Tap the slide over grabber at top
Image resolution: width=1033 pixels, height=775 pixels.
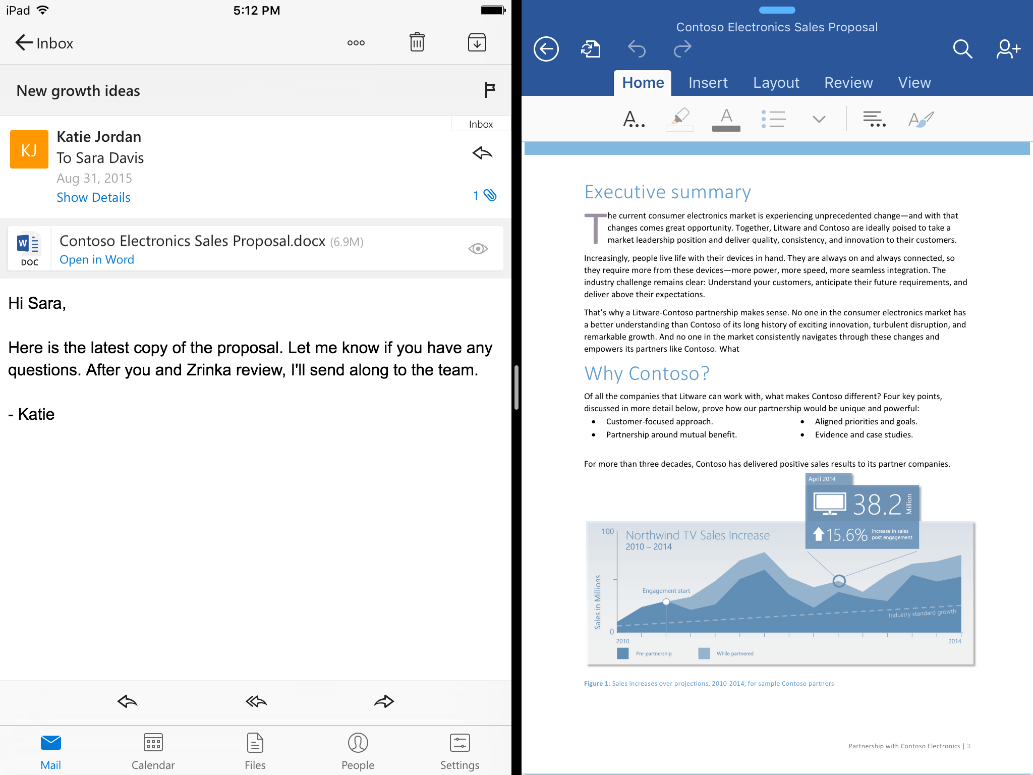(777, 10)
